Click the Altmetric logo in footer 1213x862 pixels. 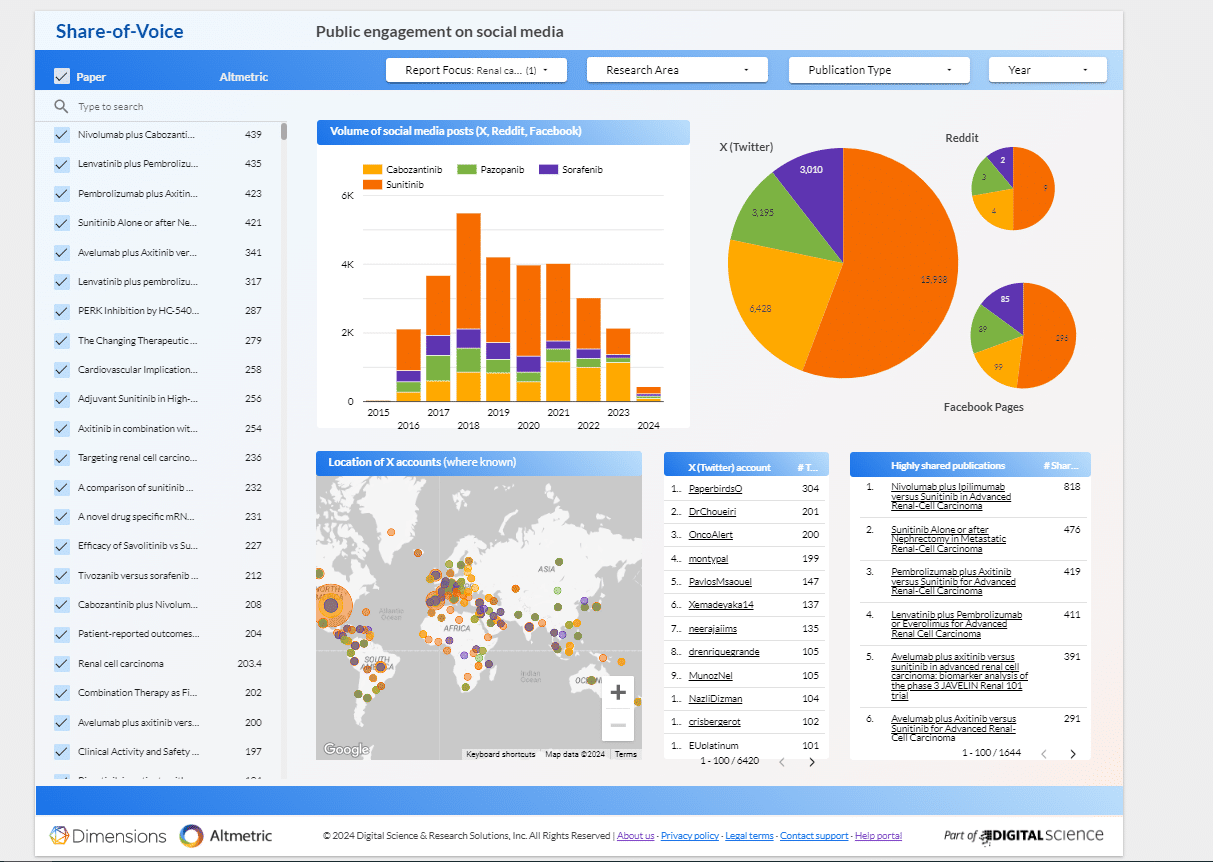(x=226, y=836)
